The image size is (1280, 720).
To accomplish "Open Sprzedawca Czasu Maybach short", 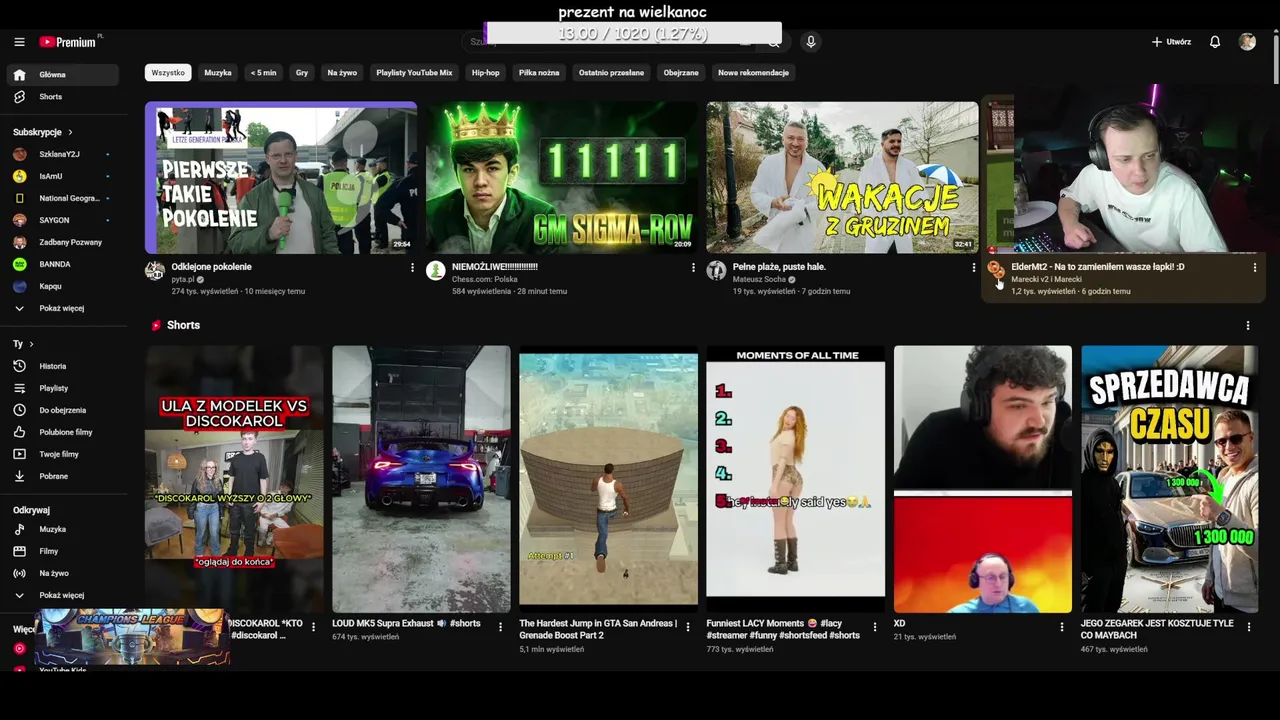I will pyautogui.click(x=1169, y=479).
